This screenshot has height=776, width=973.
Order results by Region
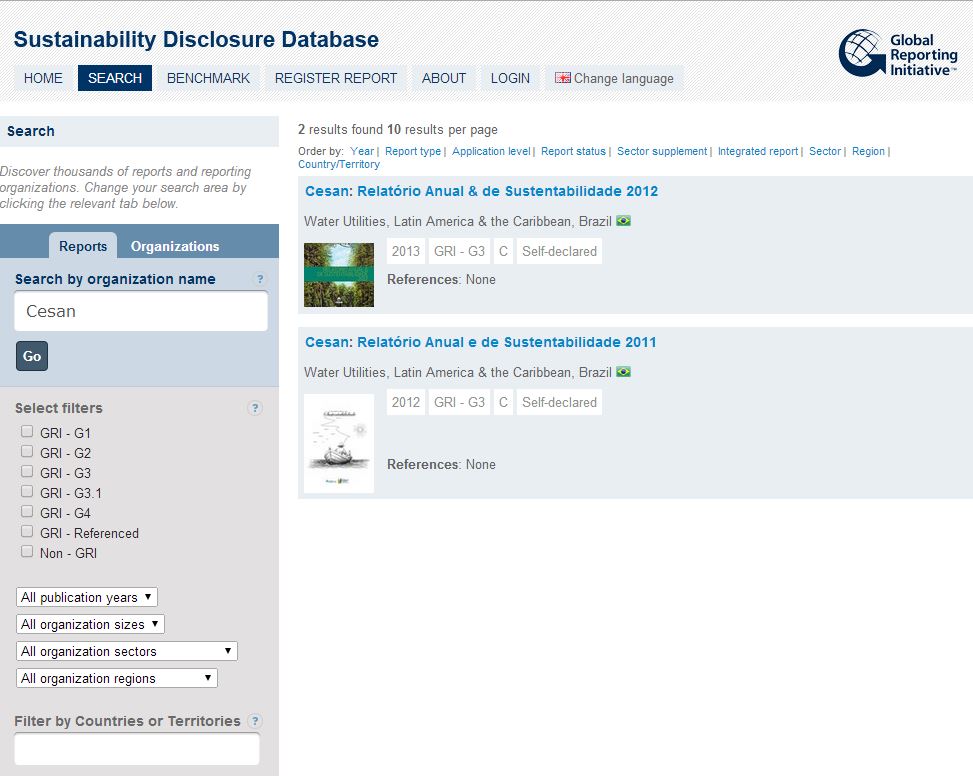click(x=868, y=151)
